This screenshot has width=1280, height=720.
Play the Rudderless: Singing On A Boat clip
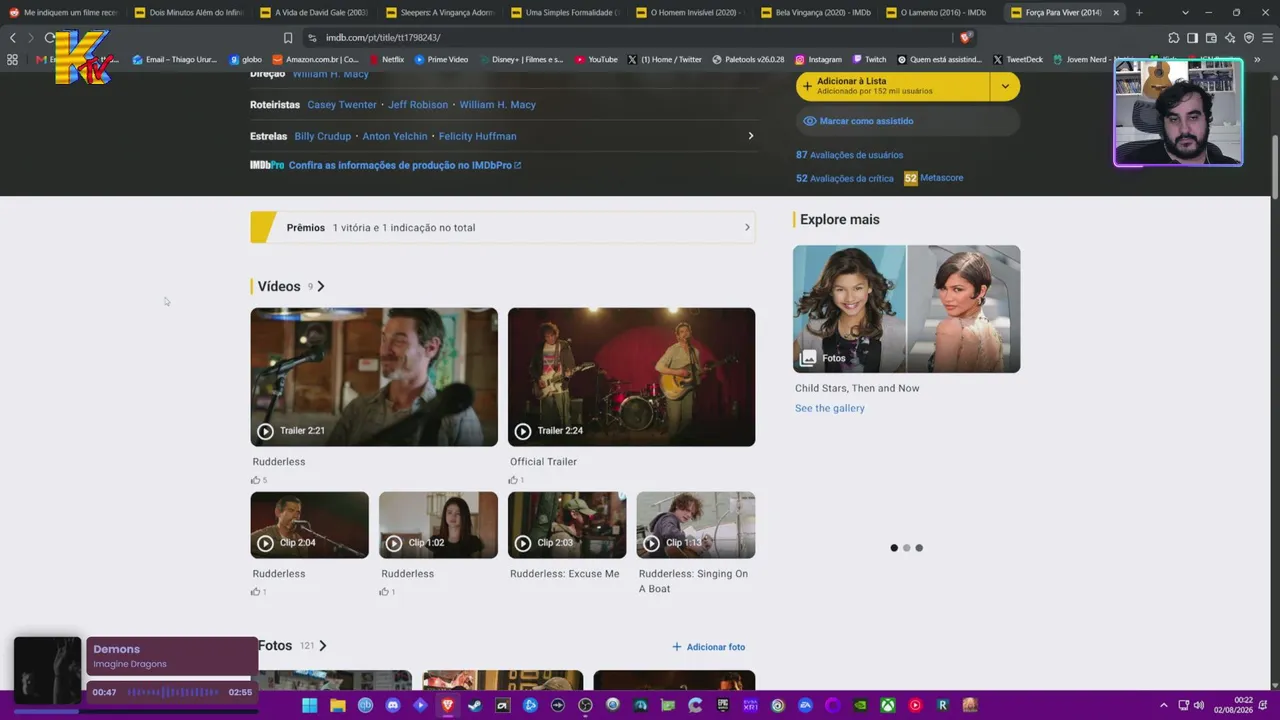(x=696, y=525)
